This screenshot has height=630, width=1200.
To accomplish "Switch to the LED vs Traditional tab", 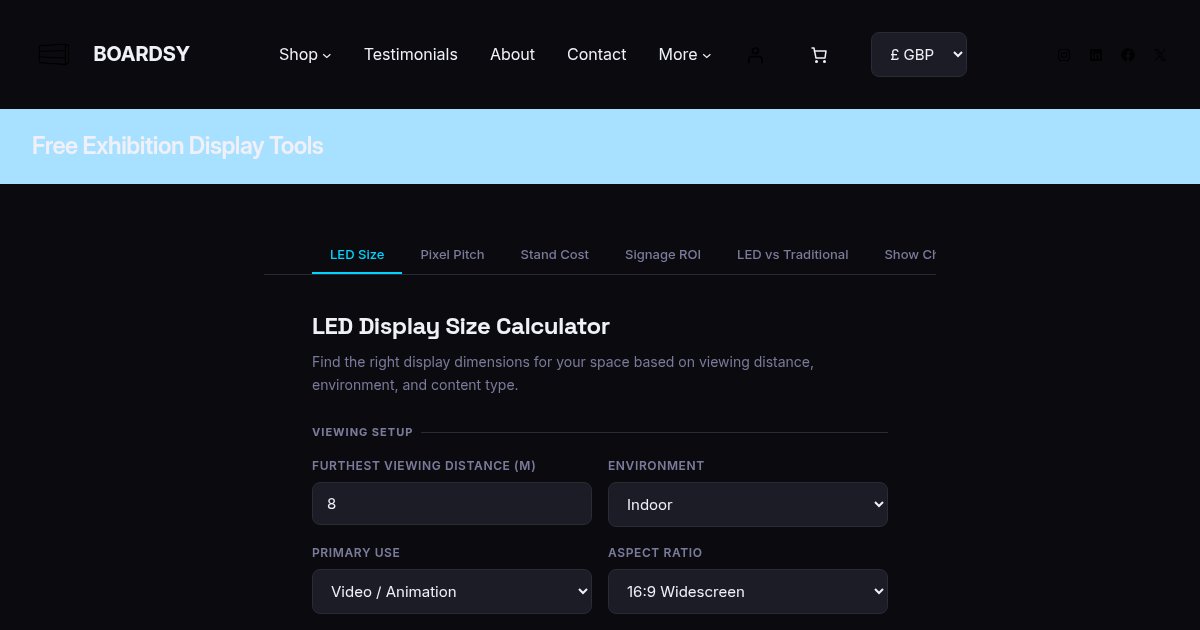I will (x=793, y=254).
